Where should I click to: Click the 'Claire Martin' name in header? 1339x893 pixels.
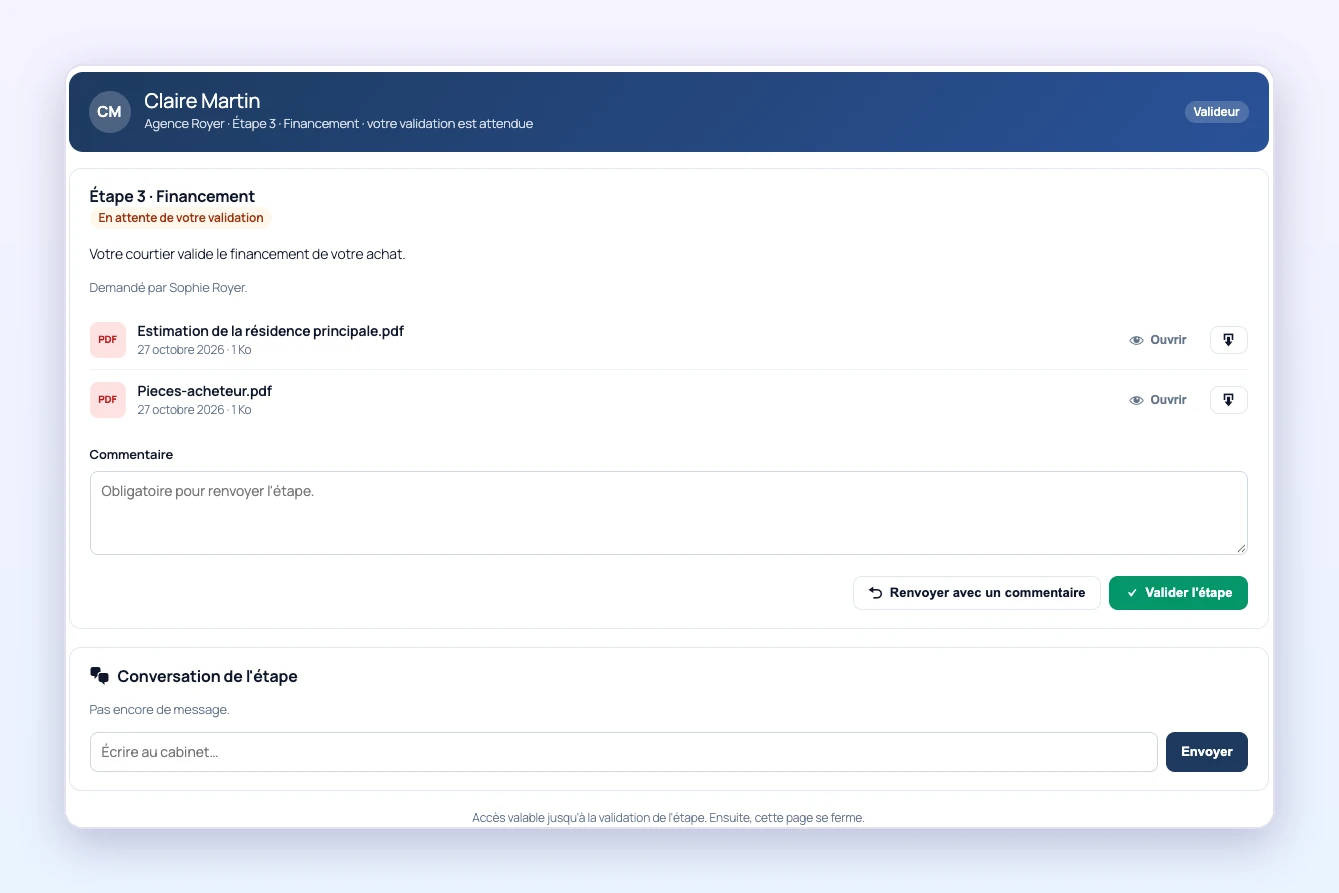click(202, 101)
